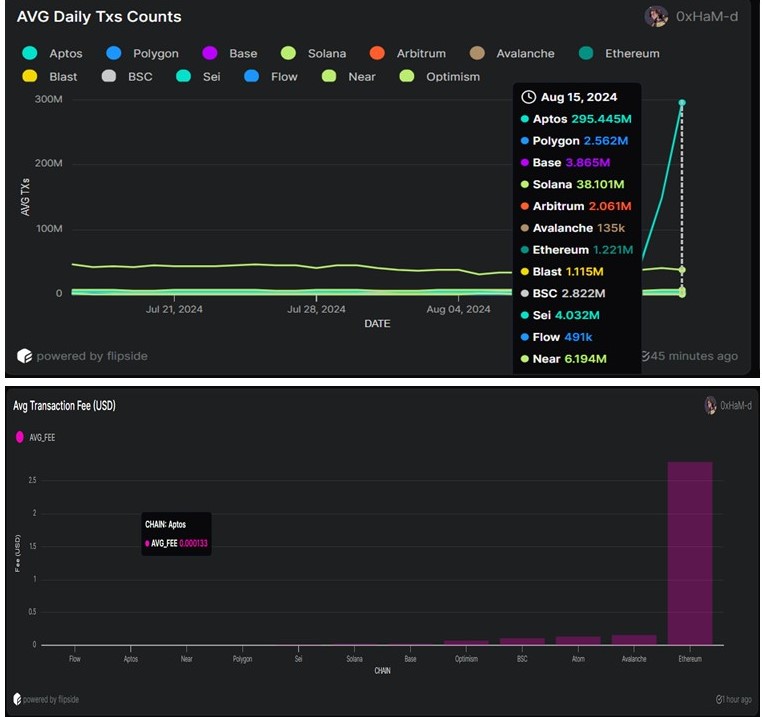Click flipside logo icon in top chart
Viewport: 762px width, 717px height.
[x=24, y=356]
